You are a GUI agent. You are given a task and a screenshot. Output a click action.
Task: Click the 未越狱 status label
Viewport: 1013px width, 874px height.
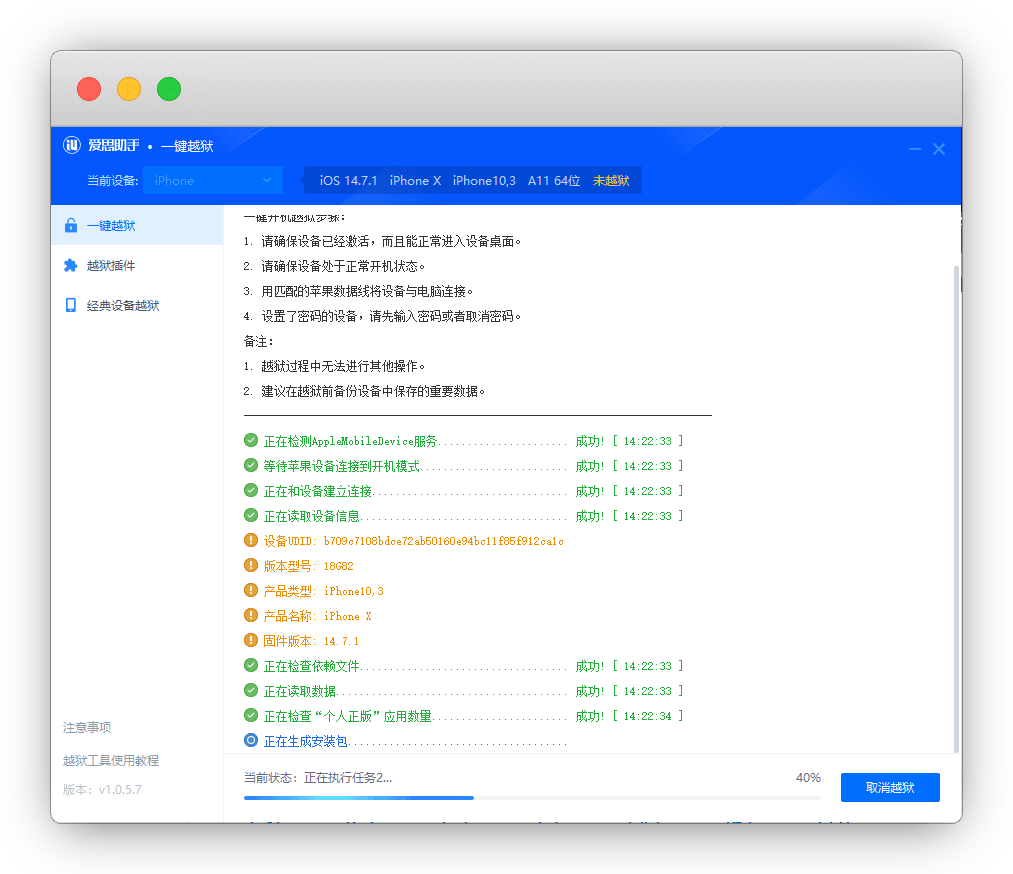coord(611,181)
